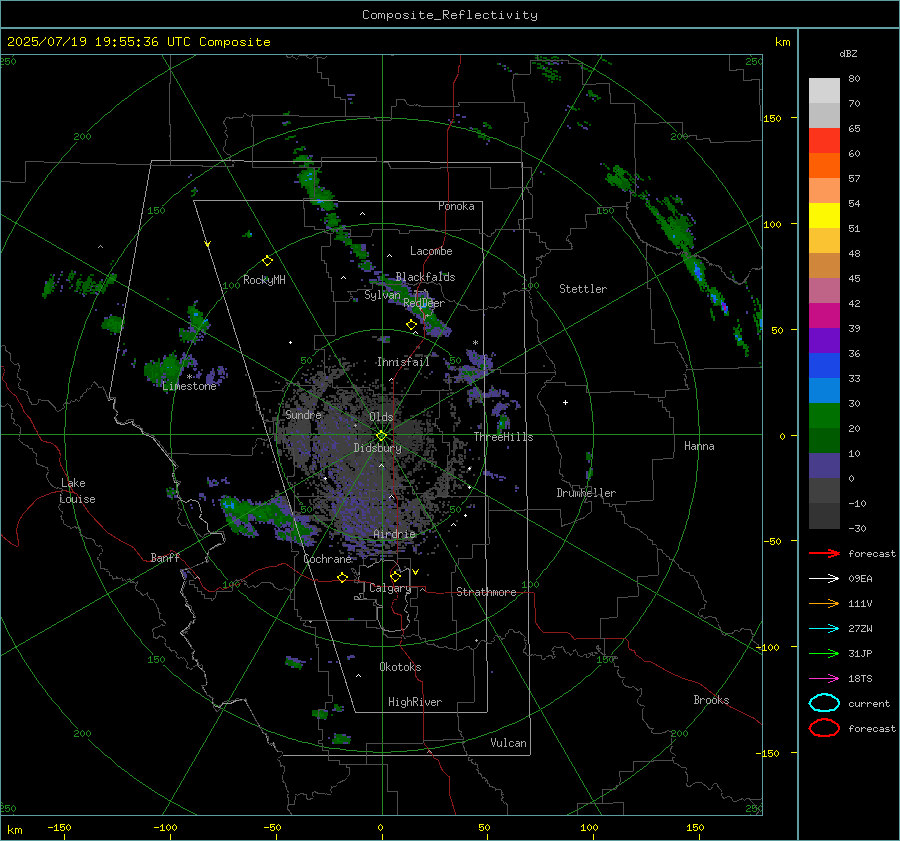Click the Lacombe city label
Viewport: 900px width, 841px height.
[x=431, y=251]
